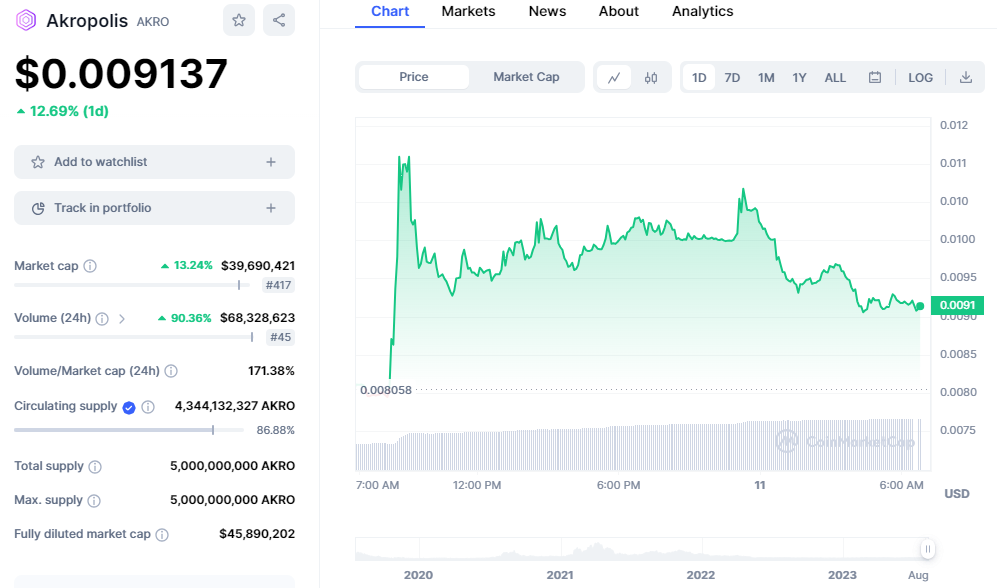Select the 1Y time range
This screenshot has height=588, width=997.
799,78
